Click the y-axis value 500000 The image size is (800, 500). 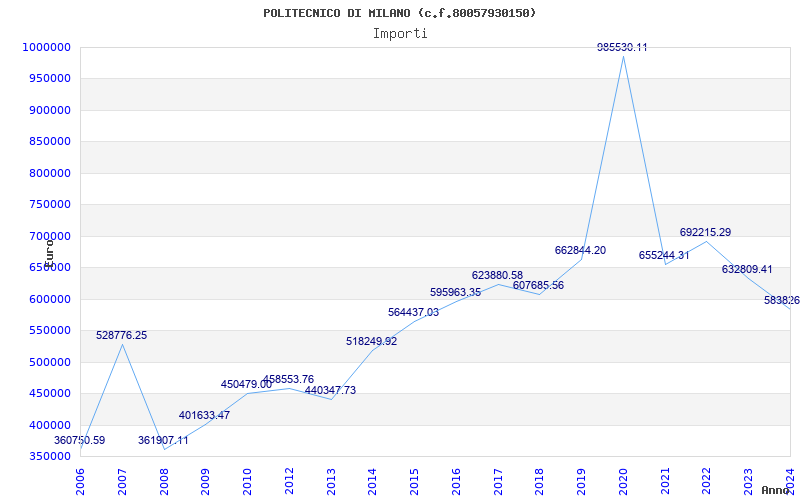(x=49, y=362)
